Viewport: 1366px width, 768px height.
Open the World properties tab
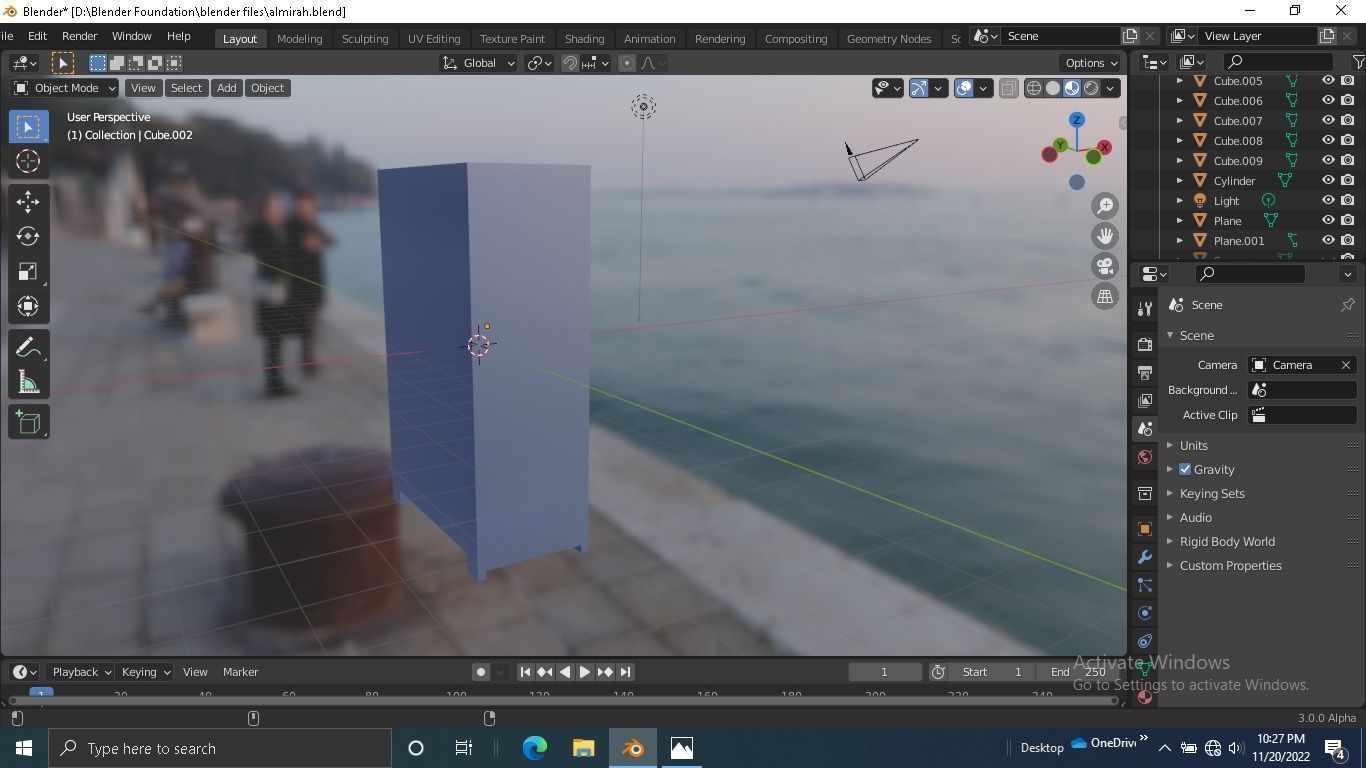click(x=1145, y=457)
